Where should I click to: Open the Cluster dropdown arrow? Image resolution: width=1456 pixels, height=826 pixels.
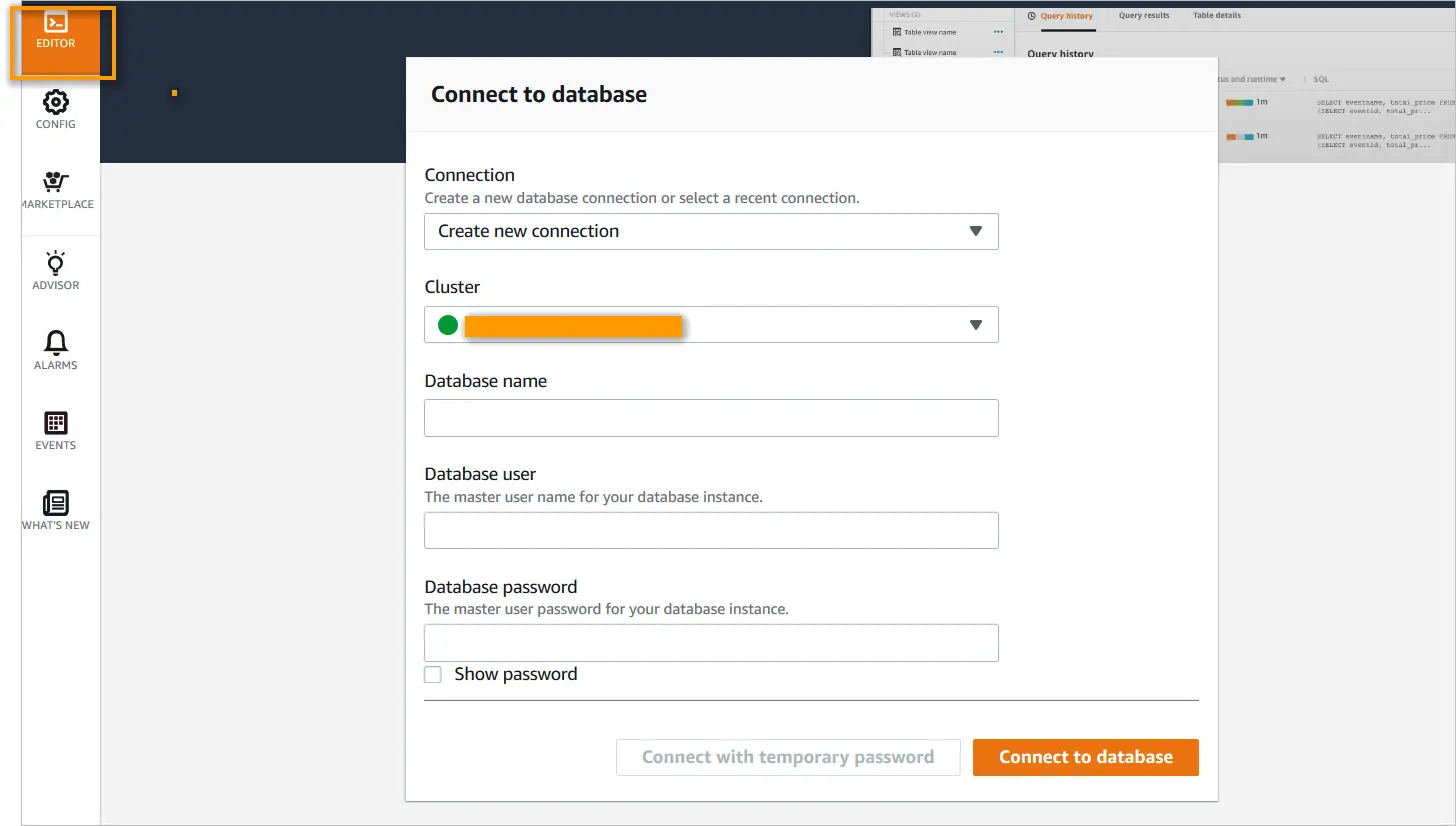tap(976, 325)
